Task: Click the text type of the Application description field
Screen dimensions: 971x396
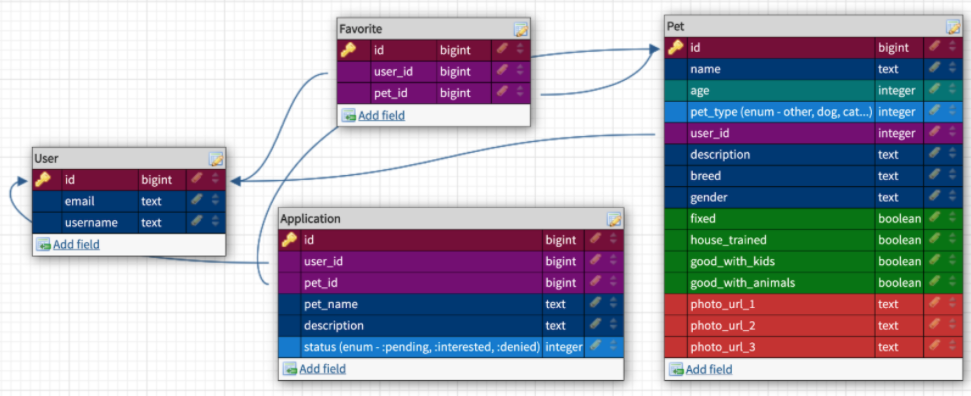Action: point(555,325)
